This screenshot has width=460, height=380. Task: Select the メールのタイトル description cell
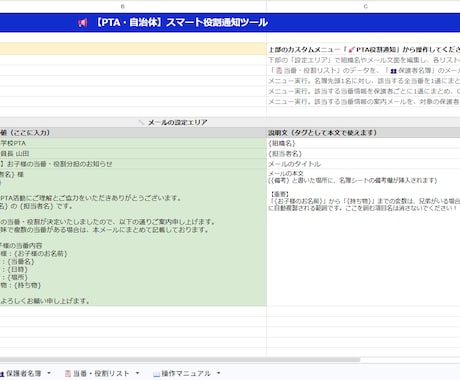tap(363, 164)
